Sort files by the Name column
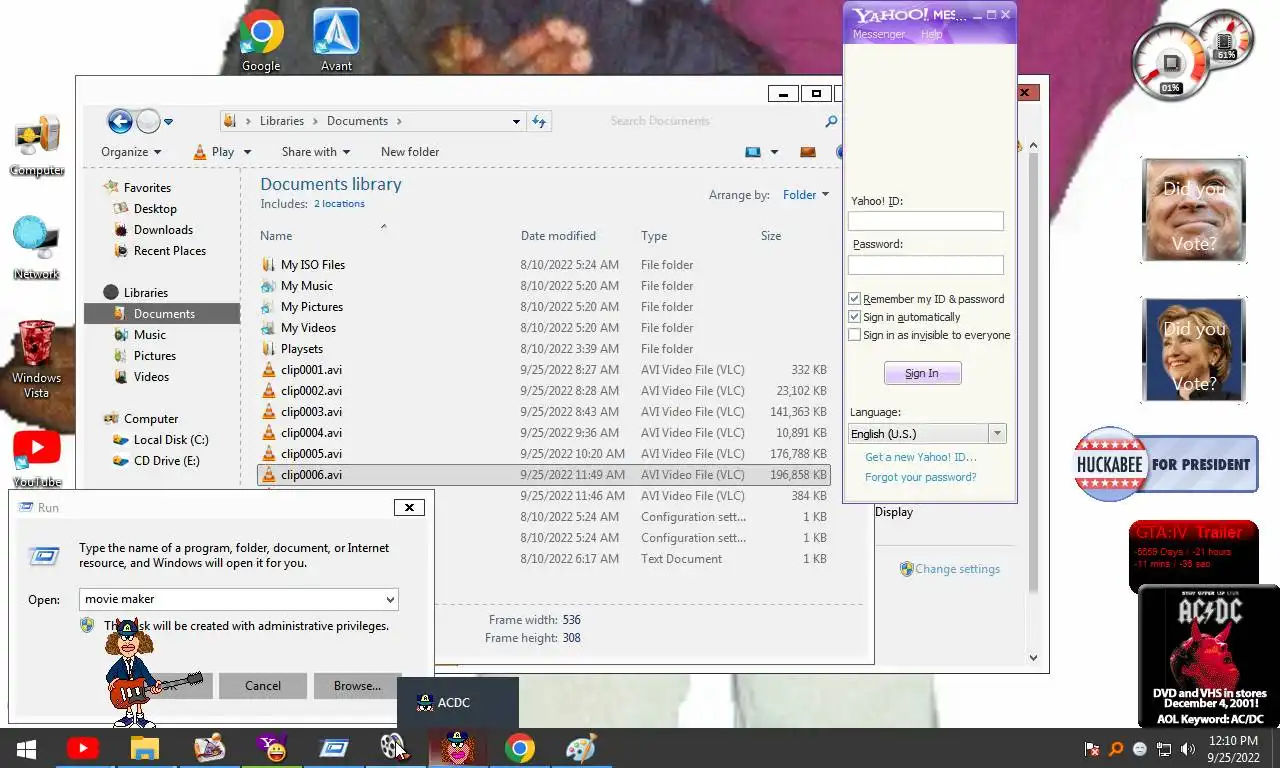Image resolution: width=1280 pixels, height=768 pixels. [276, 236]
